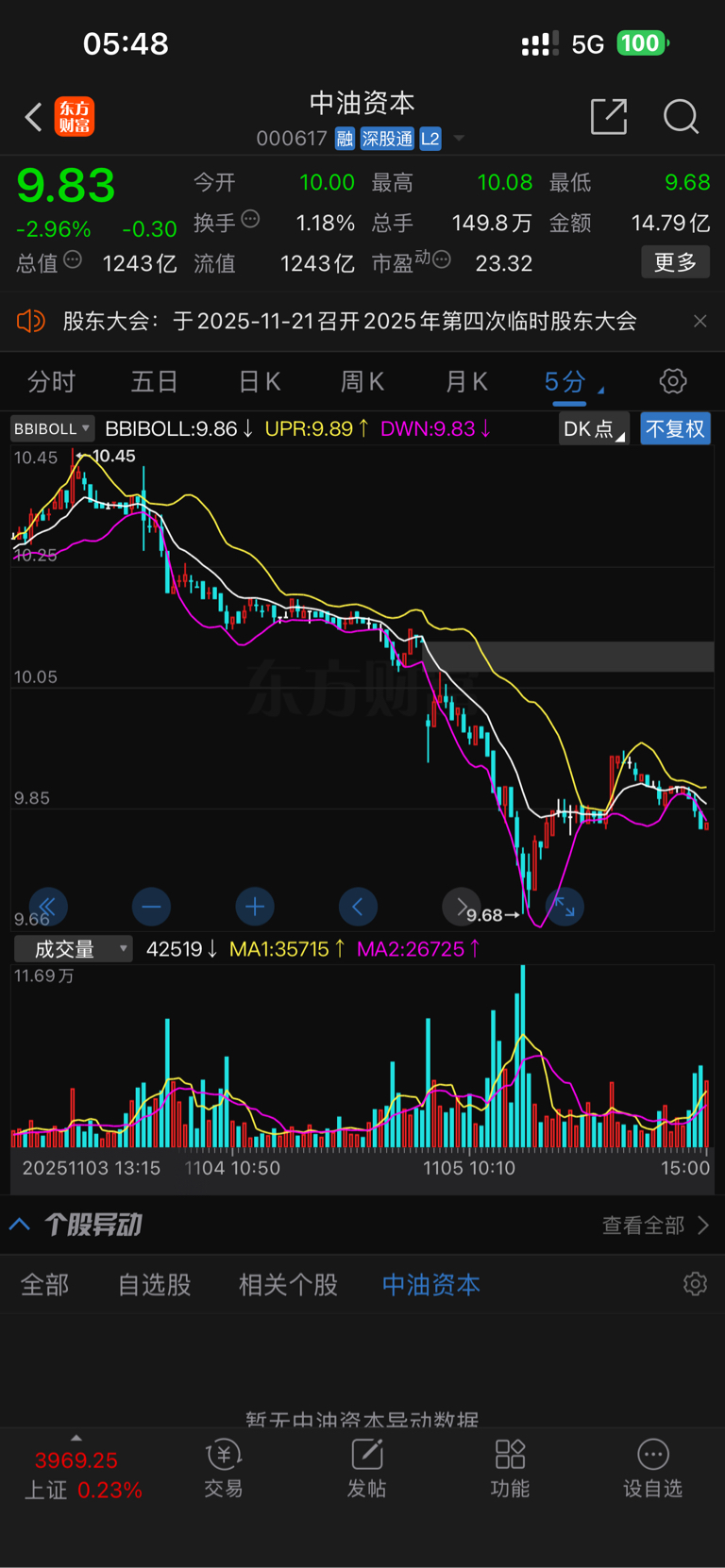Open 个股异动 settings gear icon
The height and width of the screenshot is (1568, 725).
(695, 1284)
